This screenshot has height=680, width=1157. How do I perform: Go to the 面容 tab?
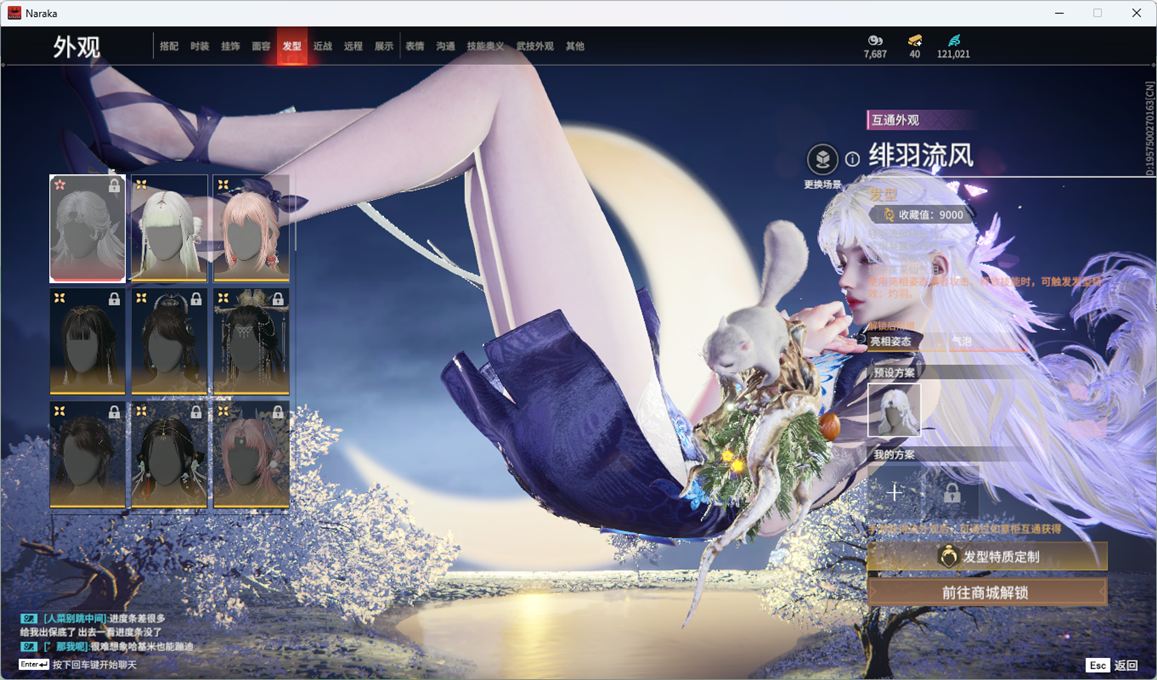click(x=261, y=46)
